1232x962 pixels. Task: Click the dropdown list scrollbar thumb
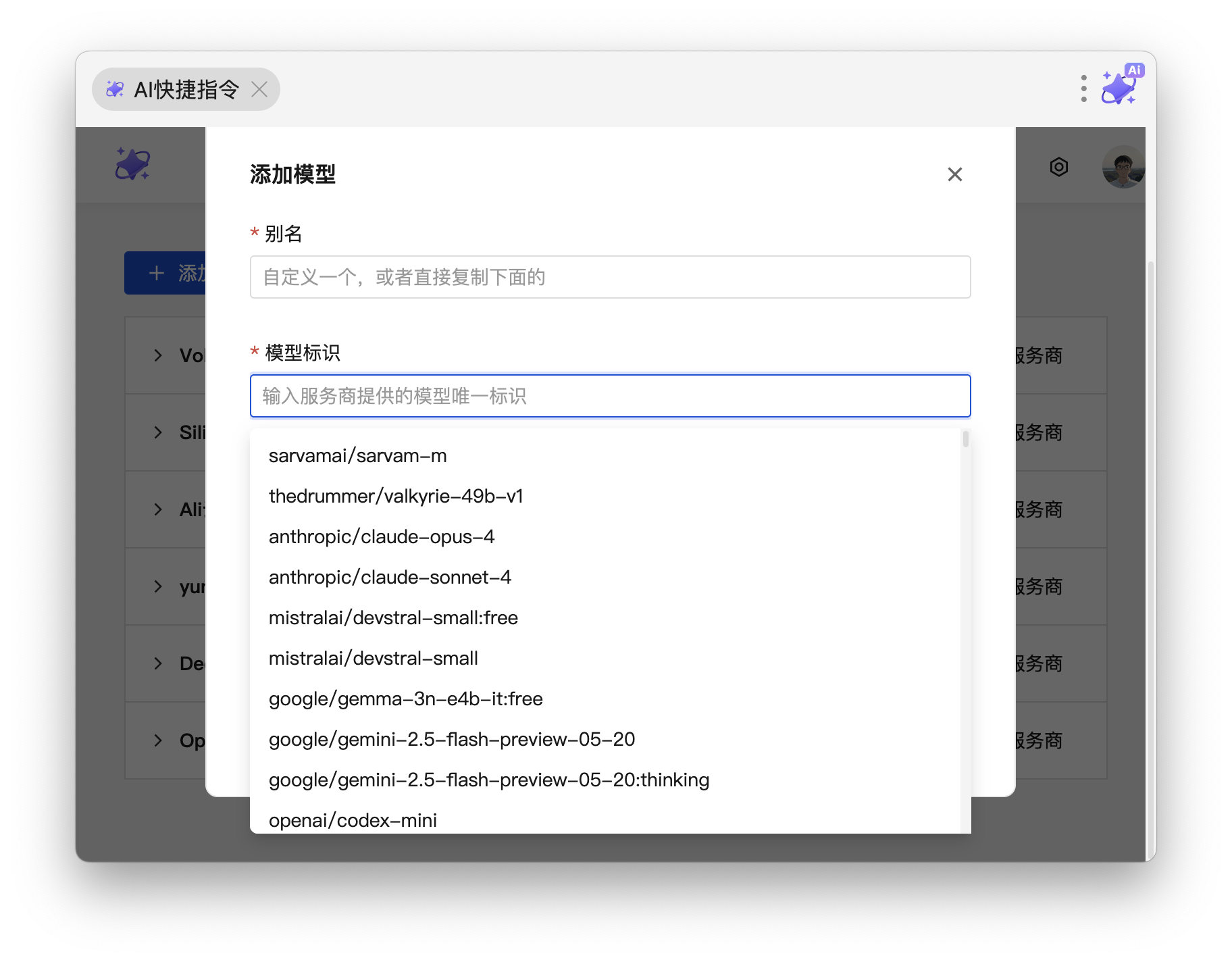(x=966, y=439)
